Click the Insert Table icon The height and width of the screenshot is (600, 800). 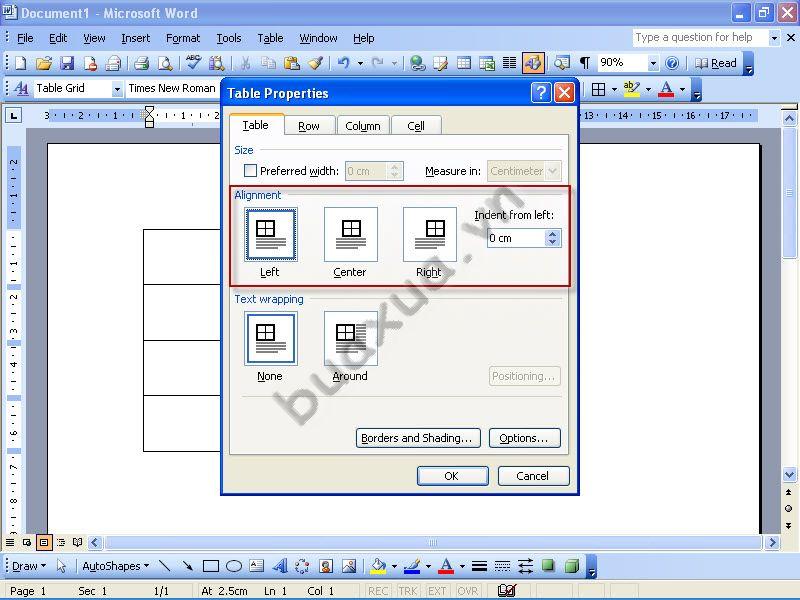tap(464, 63)
